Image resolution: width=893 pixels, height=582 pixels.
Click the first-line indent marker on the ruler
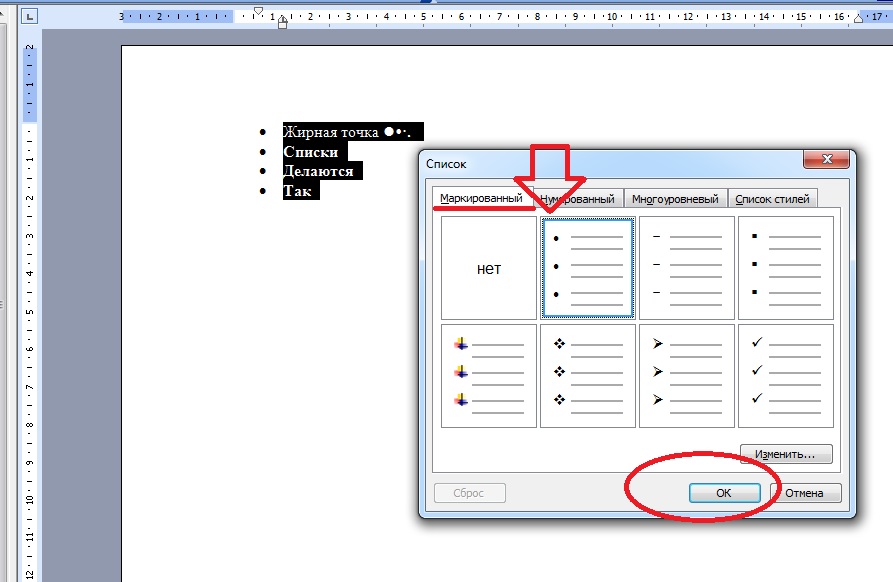point(258,11)
